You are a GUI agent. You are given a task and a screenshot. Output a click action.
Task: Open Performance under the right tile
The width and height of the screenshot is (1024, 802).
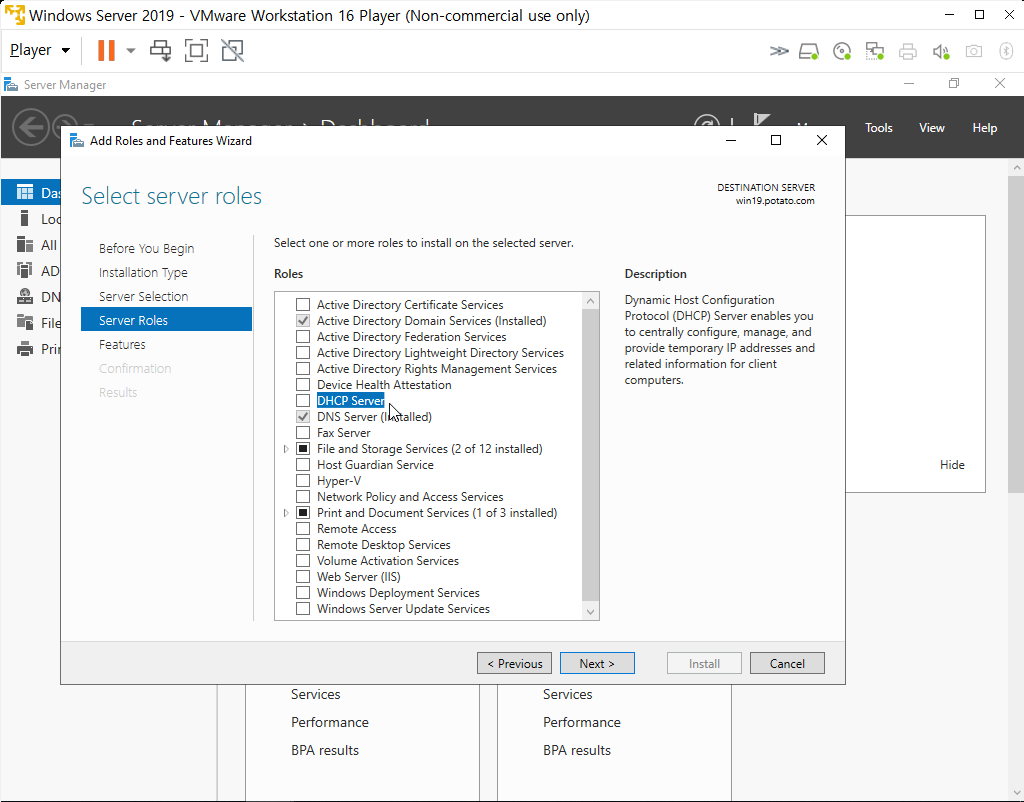coord(581,722)
